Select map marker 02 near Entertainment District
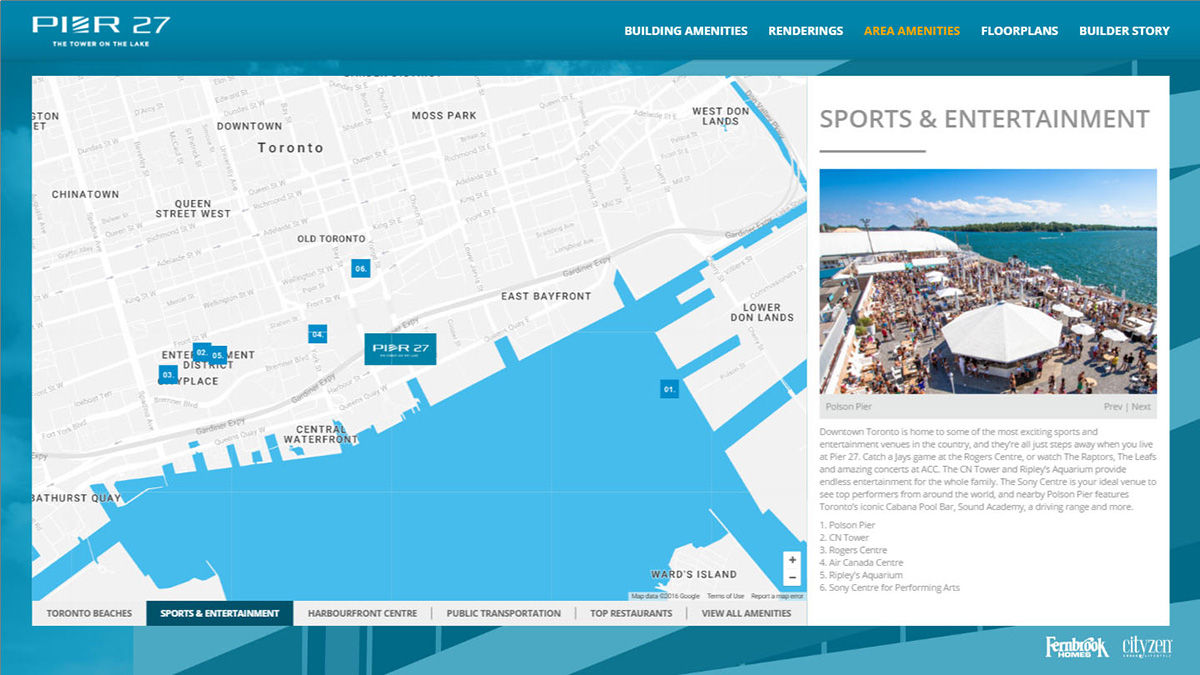This screenshot has width=1200, height=675. 202,353
